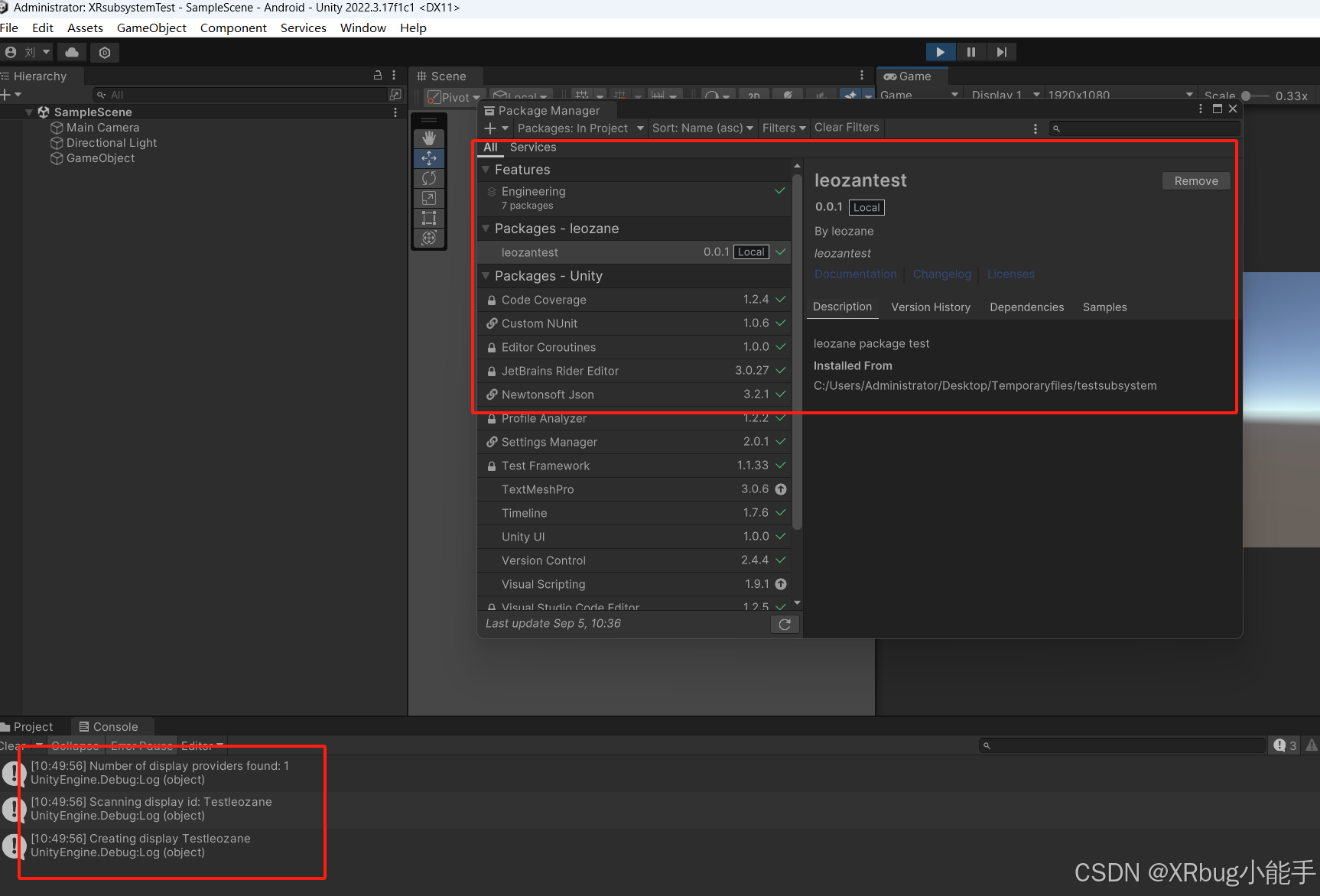Open the Filters dropdown
The height and width of the screenshot is (896, 1320).
[x=784, y=128]
